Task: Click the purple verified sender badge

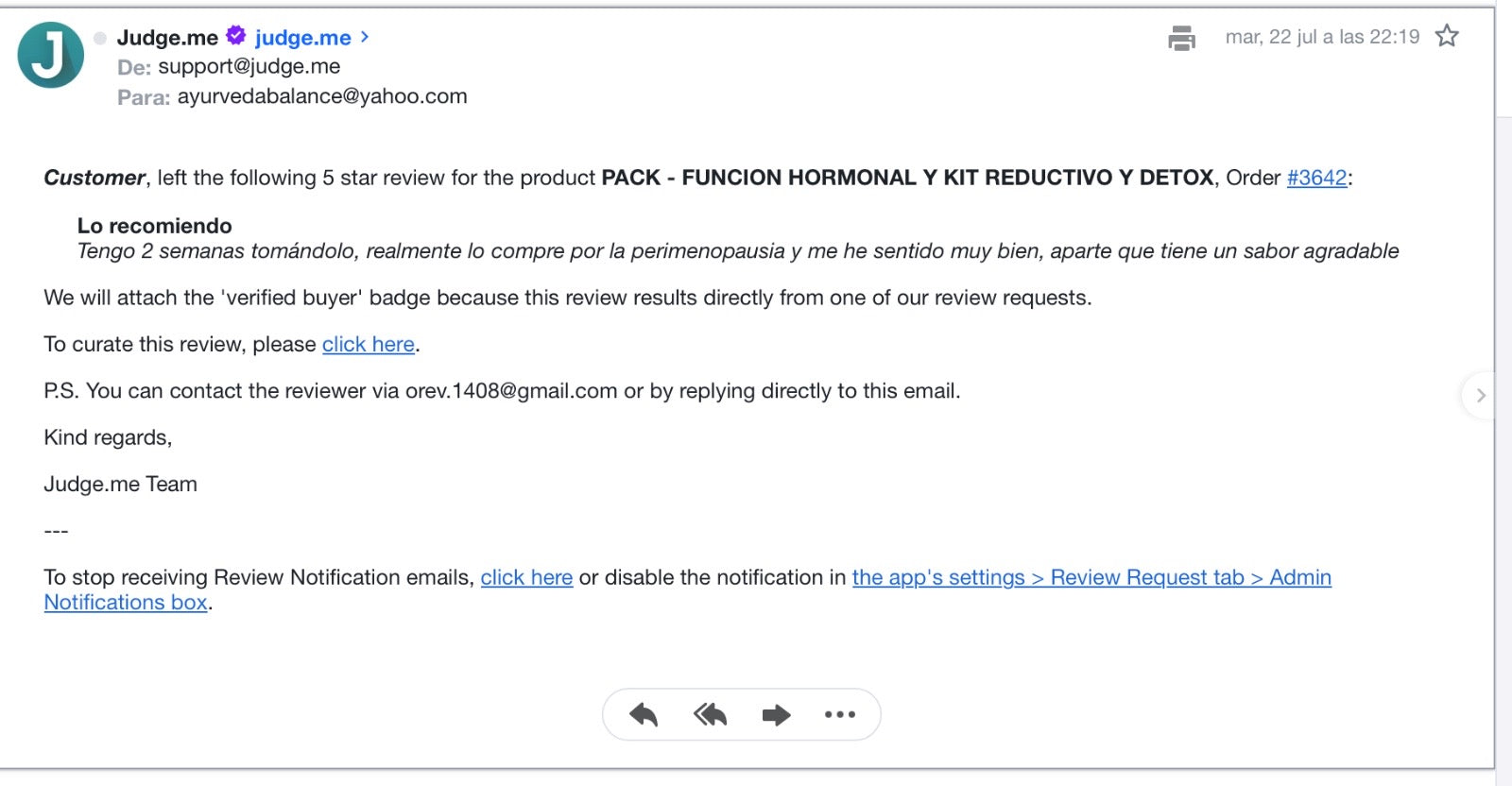Action: (x=236, y=36)
